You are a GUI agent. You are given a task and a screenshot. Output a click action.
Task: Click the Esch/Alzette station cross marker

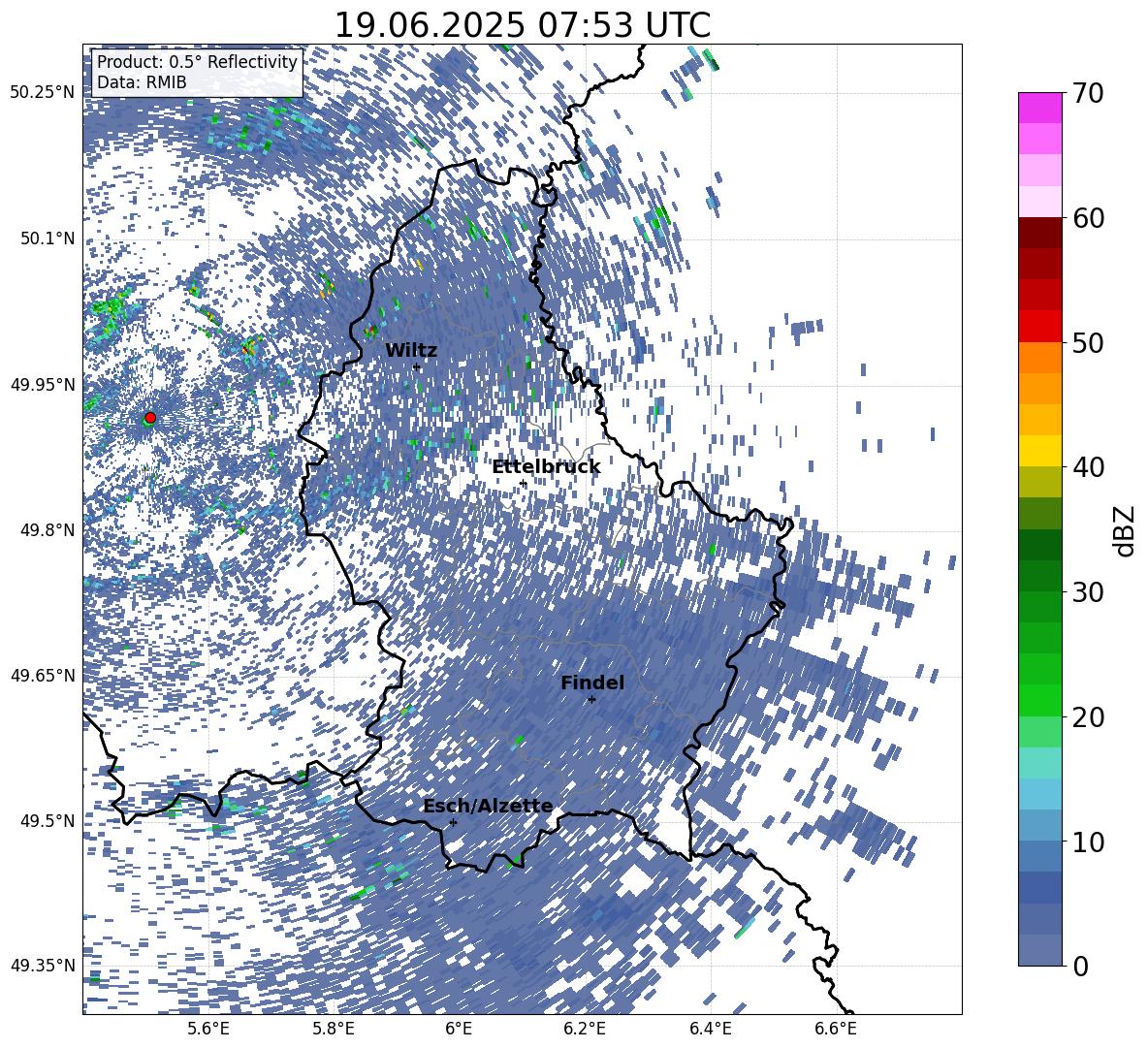point(453,822)
